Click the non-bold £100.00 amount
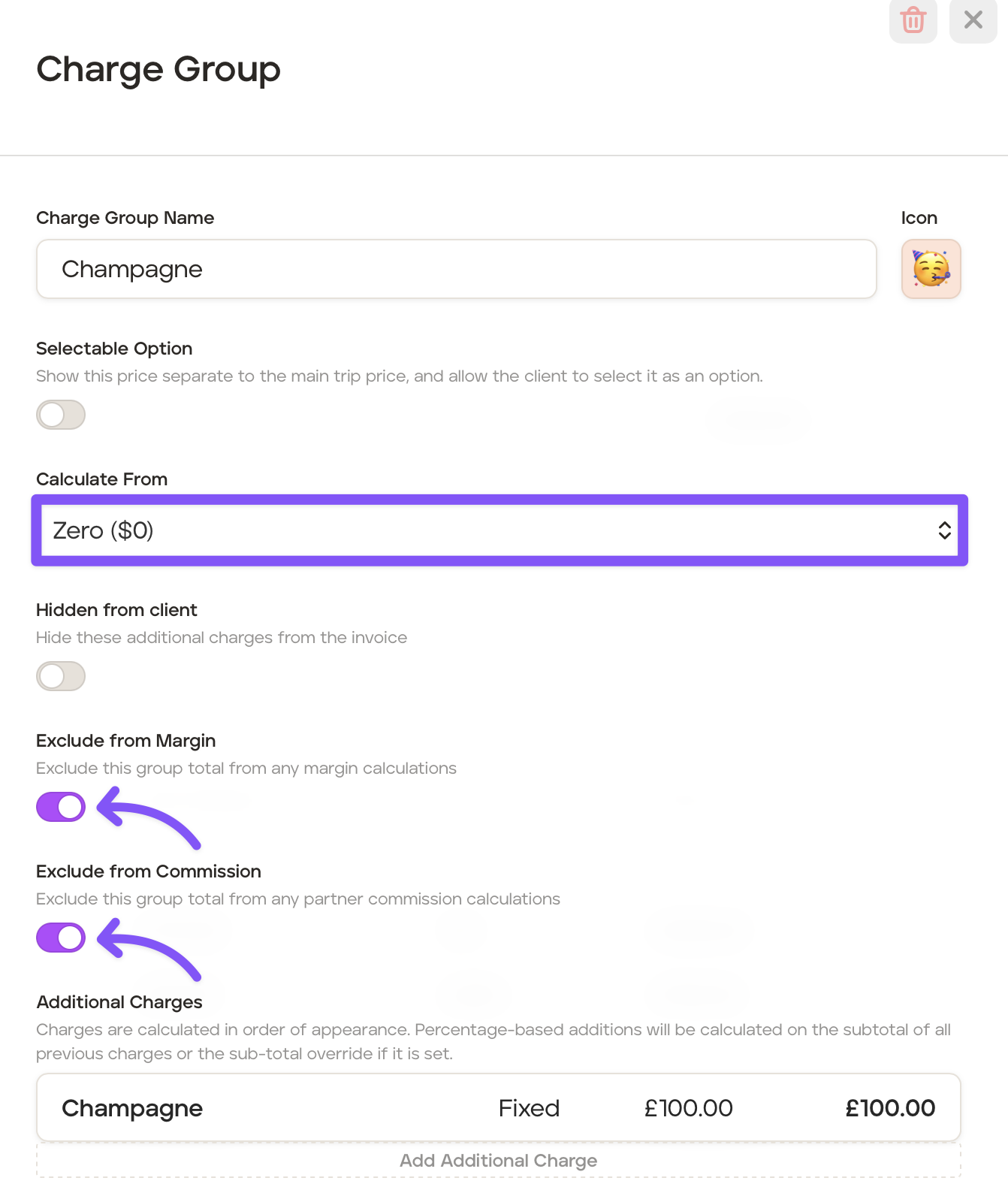Viewport: 1008px width, 1202px height. tap(688, 1108)
